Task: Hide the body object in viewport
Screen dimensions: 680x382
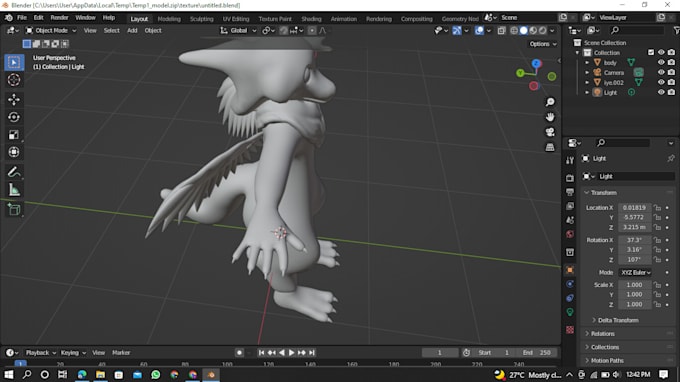Action: [661, 62]
